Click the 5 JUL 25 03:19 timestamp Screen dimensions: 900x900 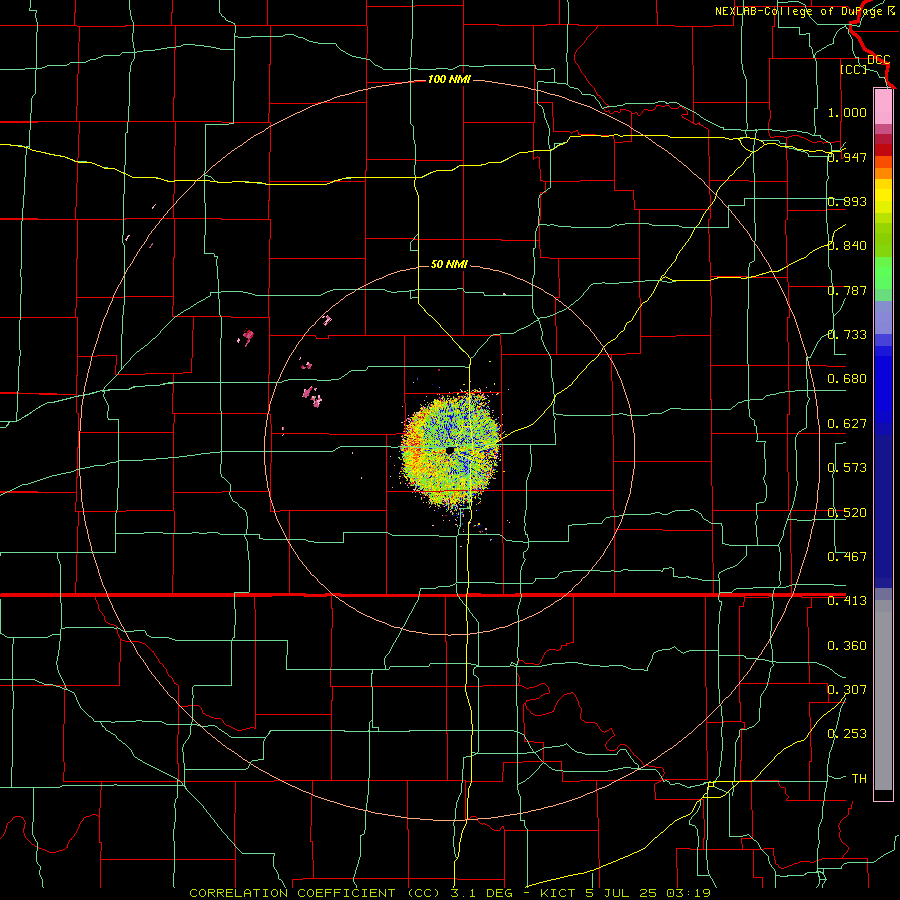(x=650, y=893)
